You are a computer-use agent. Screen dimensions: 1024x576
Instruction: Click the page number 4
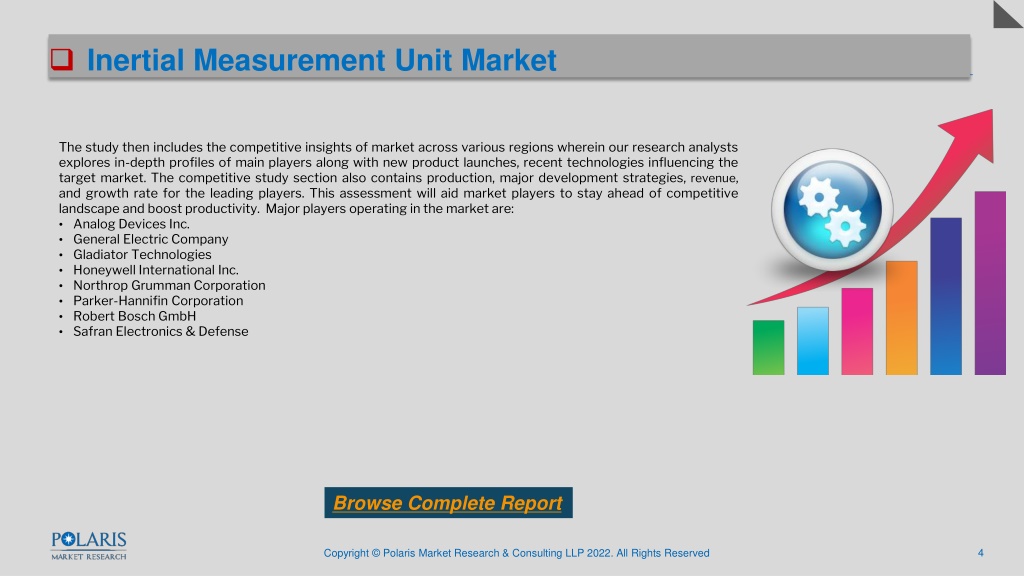980,553
